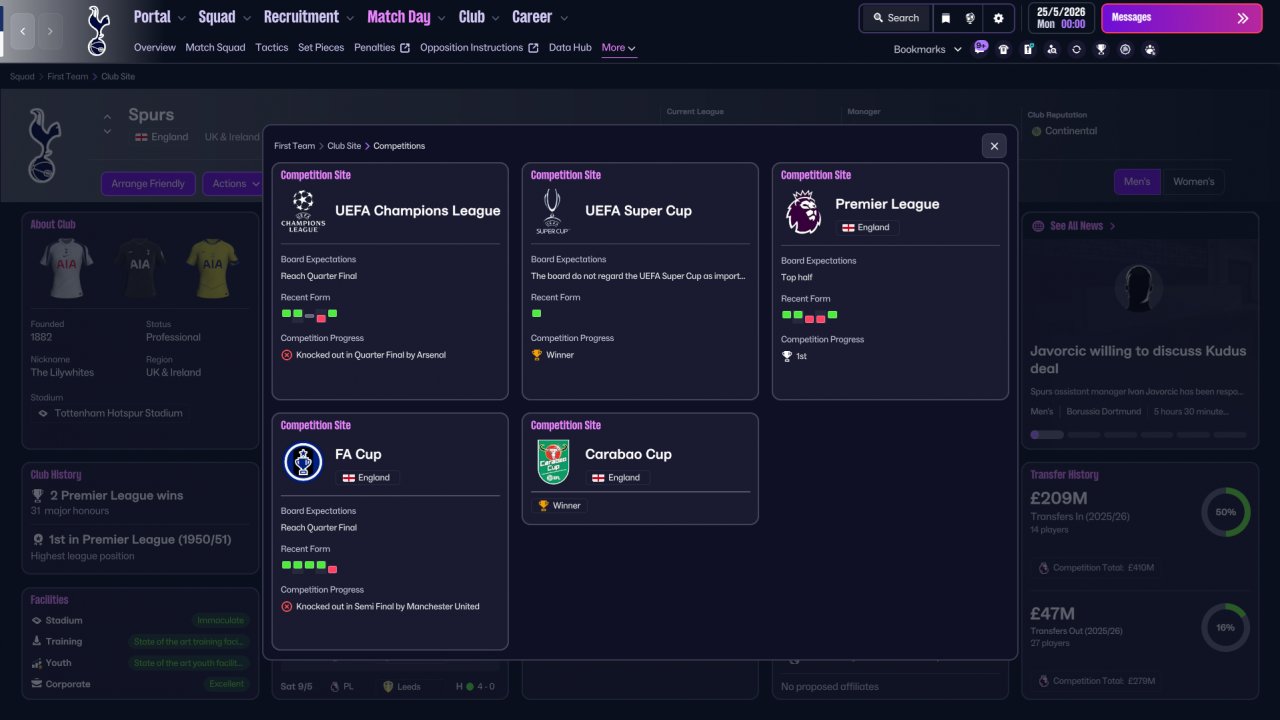
Task: Click the Premier League lion logo
Action: pos(803,212)
